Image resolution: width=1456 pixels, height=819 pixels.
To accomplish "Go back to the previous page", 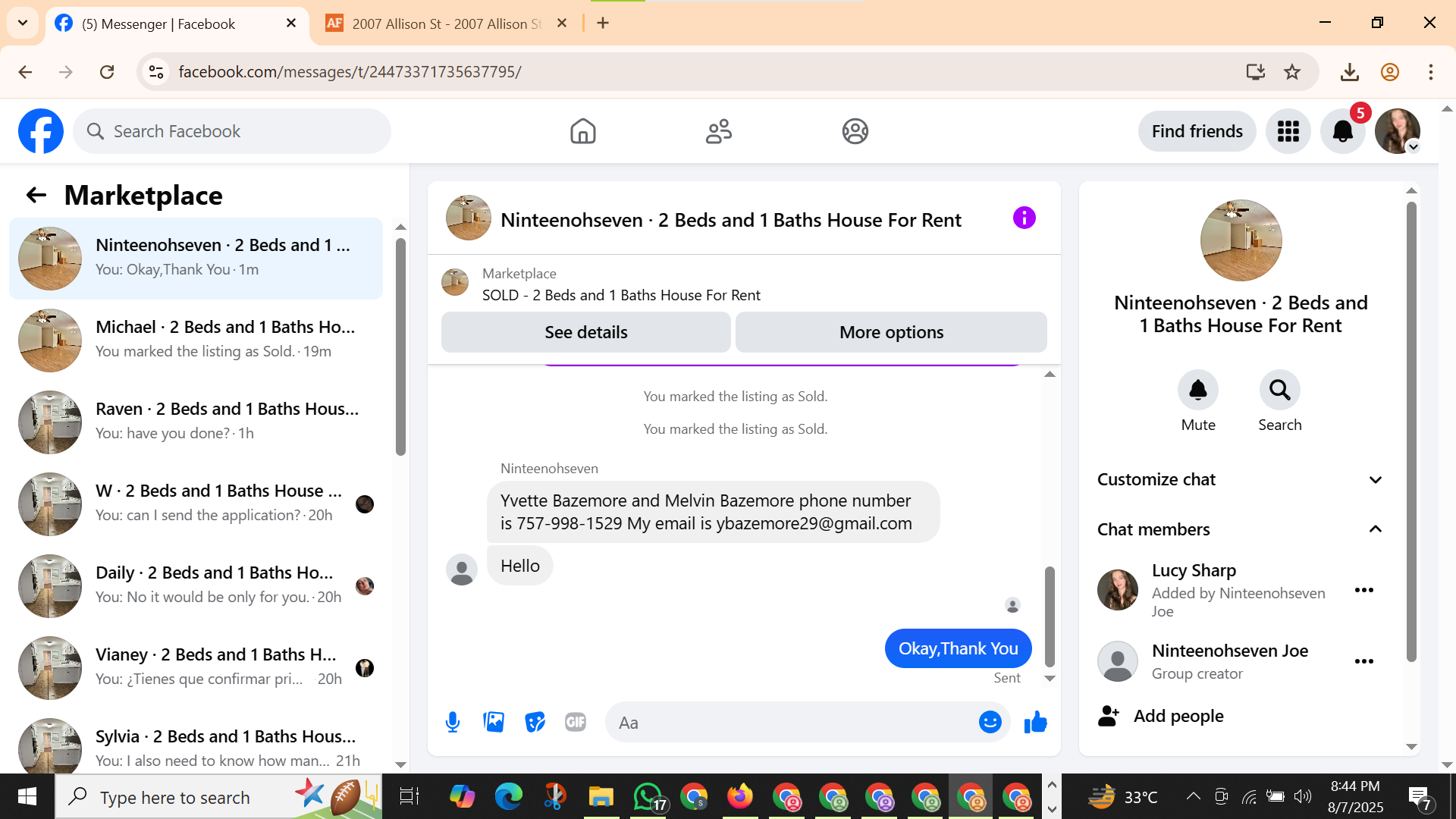I will 25,72.
